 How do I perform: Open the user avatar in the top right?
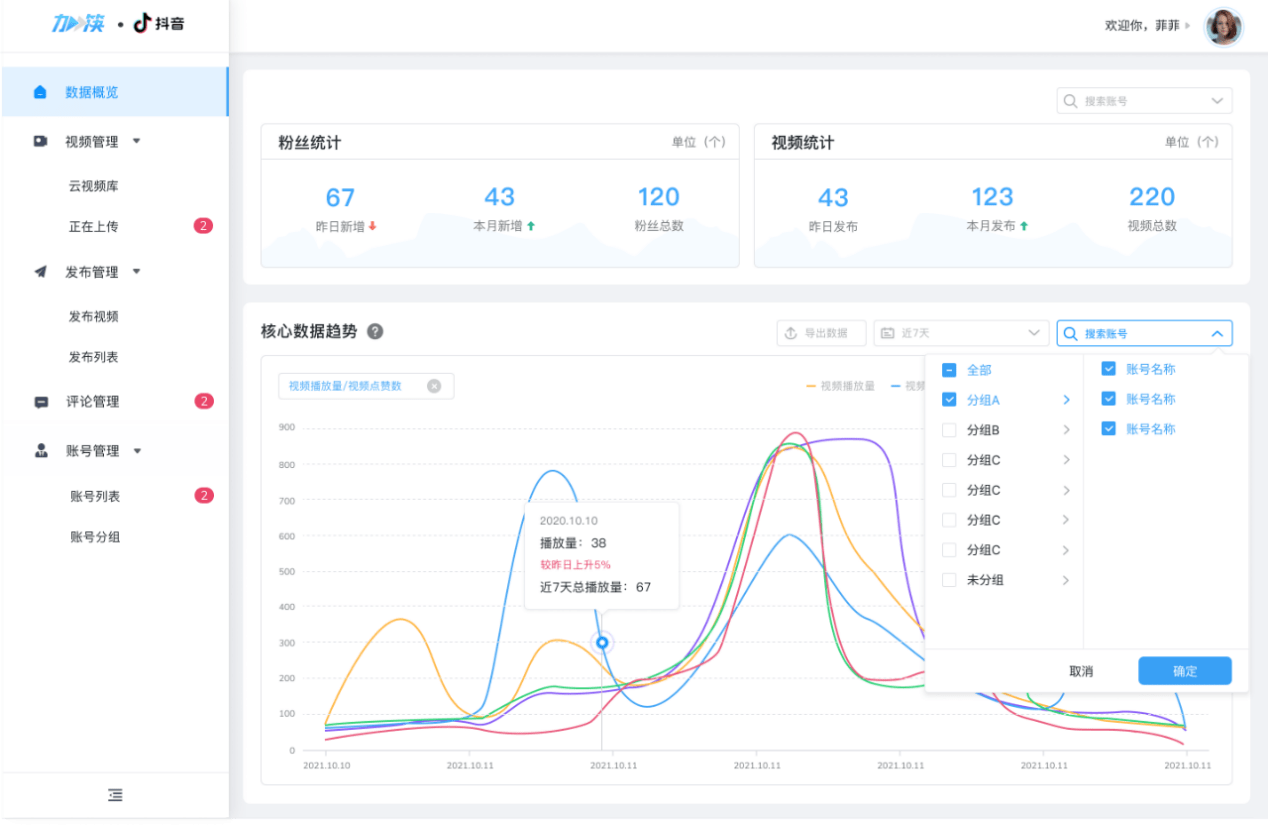[1222, 26]
